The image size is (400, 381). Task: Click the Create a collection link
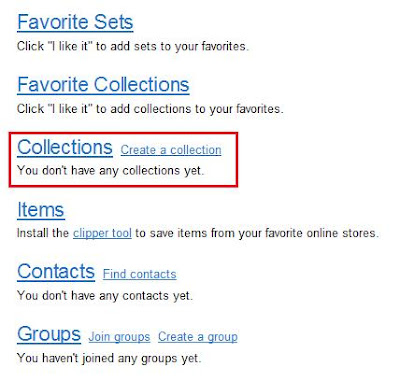click(171, 150)
